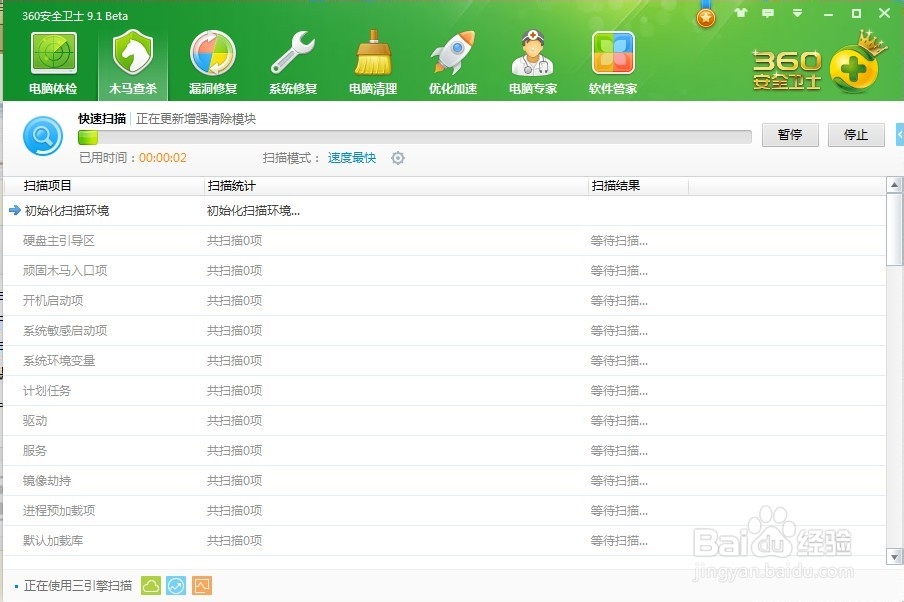The width and height of the screenshot is (904, 602).
Task: Click the scan settings gear icon
Action: click(398, 158)
